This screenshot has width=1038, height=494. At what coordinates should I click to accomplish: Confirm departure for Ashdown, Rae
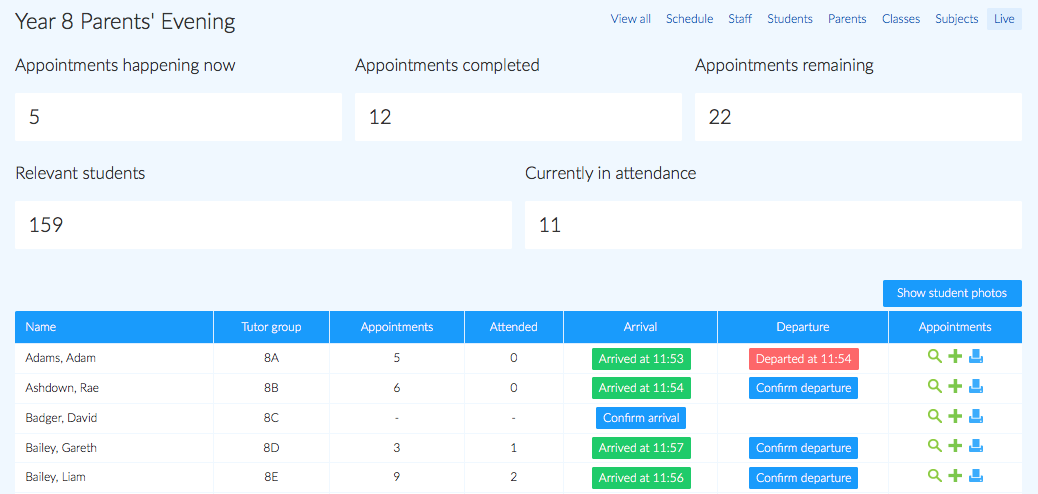coord(803,388)
